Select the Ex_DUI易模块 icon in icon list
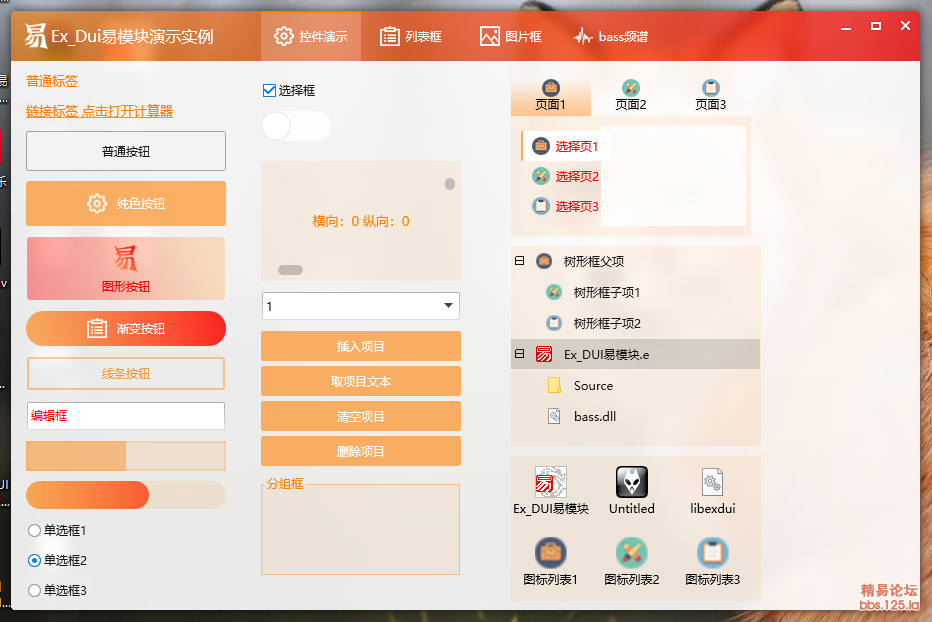Image resolution: width=932 pixels, height=622 pixels. click(x=550, y=482)
